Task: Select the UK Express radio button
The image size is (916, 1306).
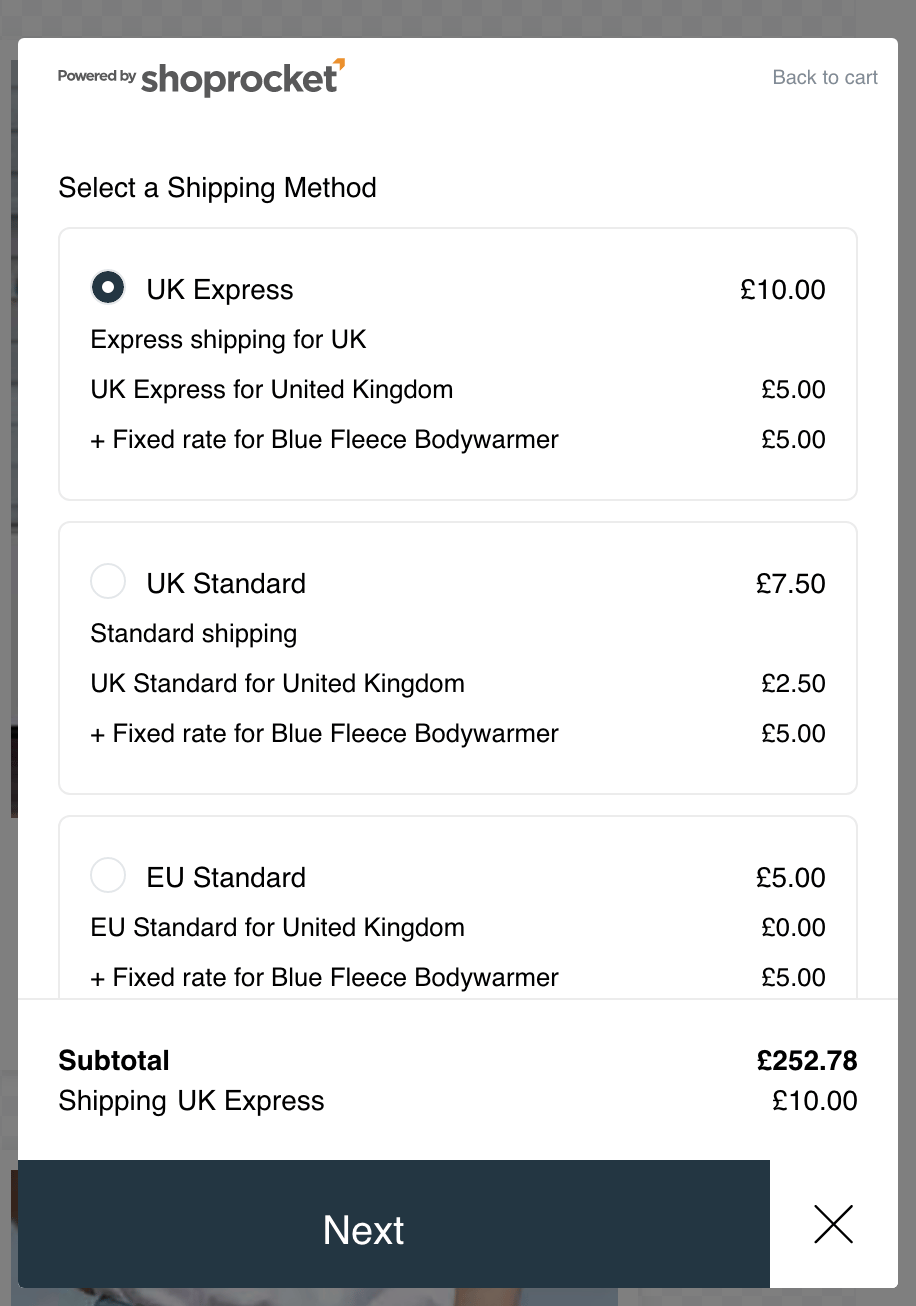Action: point(108,288)
